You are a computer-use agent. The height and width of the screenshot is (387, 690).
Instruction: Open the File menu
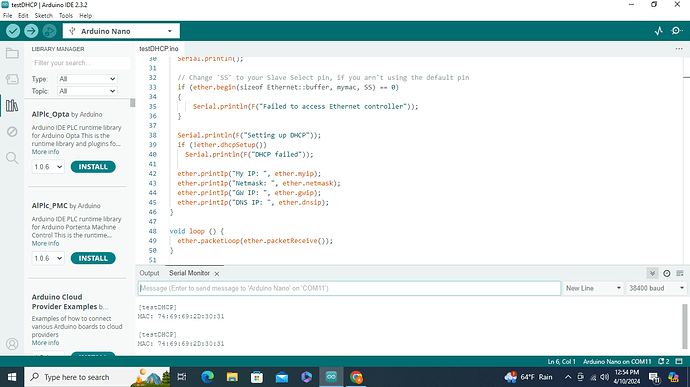tap(7, 15)
